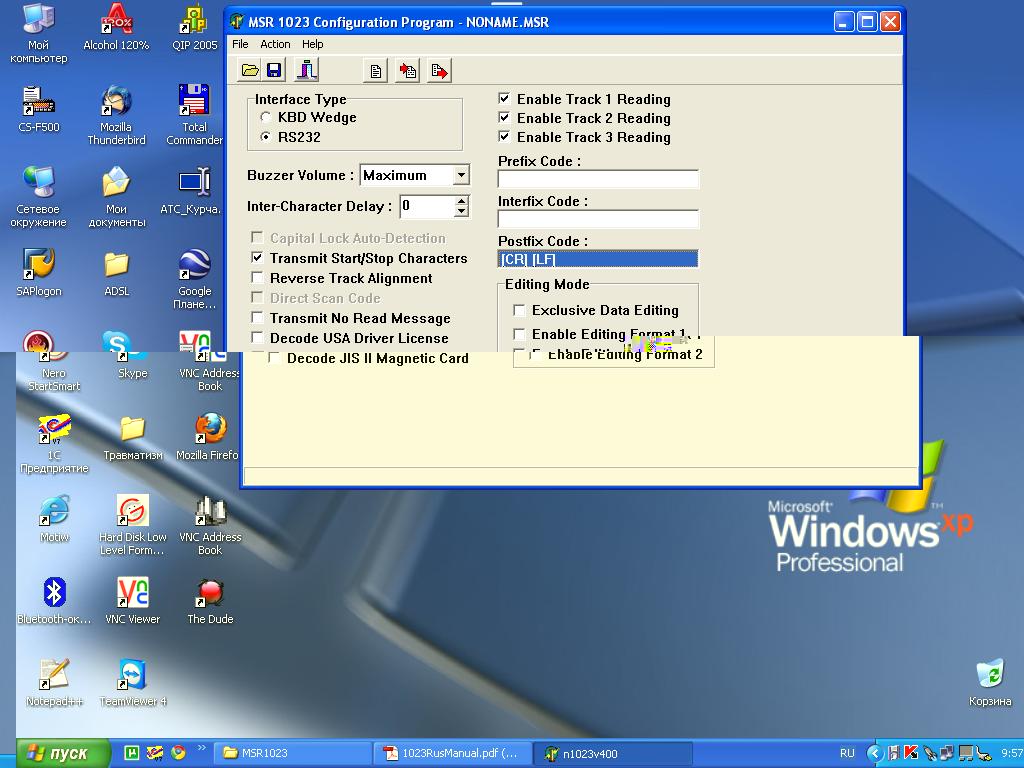Choose the KBD Wedge interface option
Image resolution: width=1024 pixels, height=768 pixels.
(265, 118)
